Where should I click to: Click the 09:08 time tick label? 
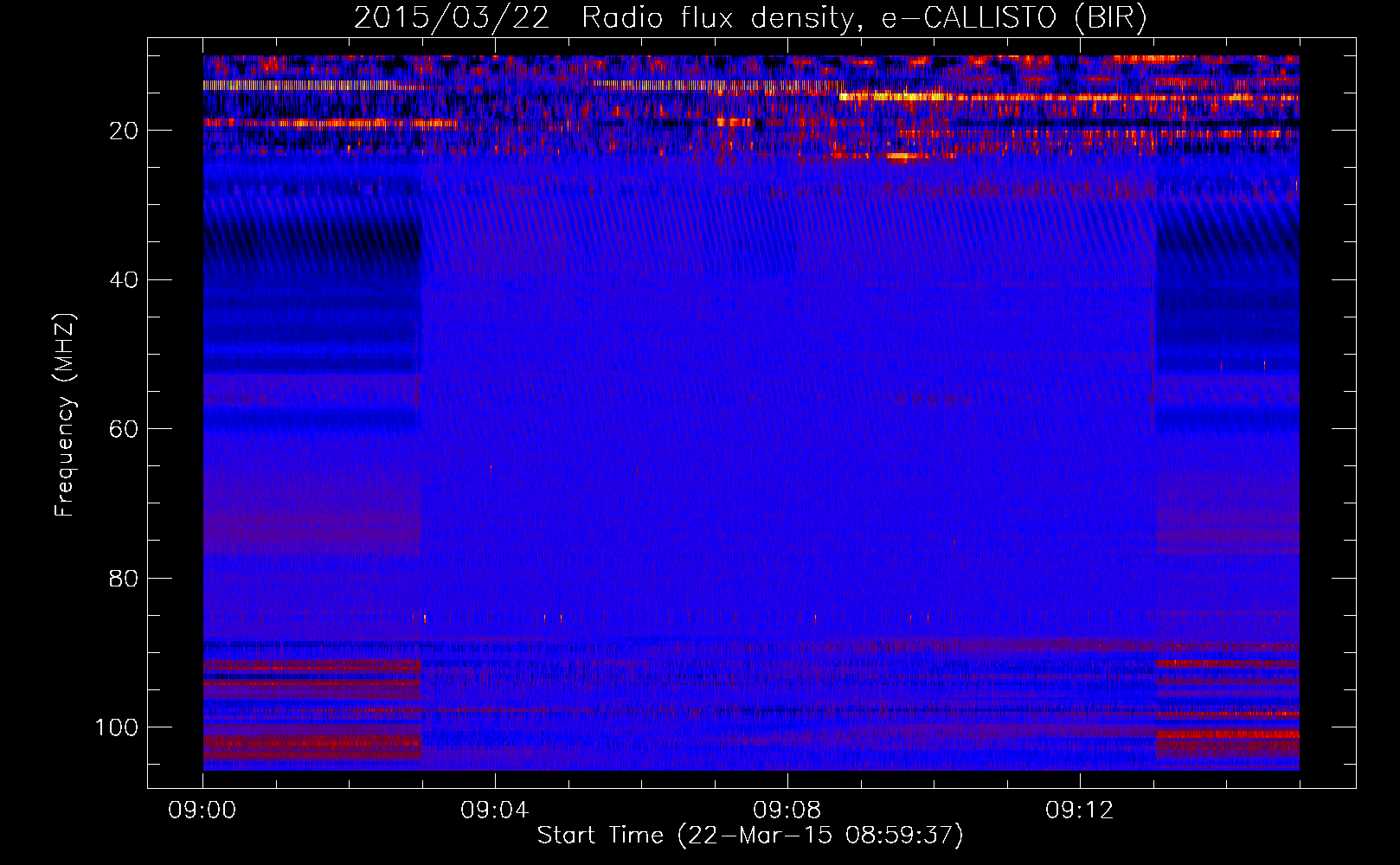[787, 811]
